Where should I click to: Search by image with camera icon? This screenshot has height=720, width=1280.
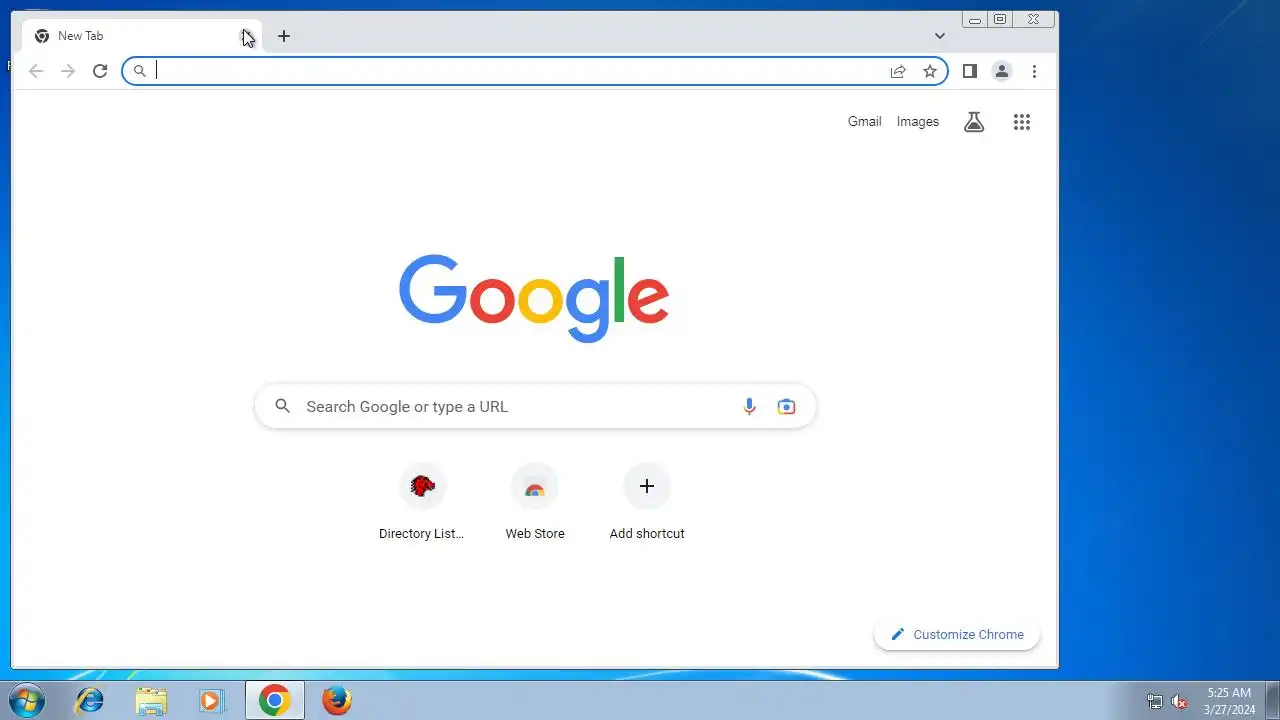[787, 406]
